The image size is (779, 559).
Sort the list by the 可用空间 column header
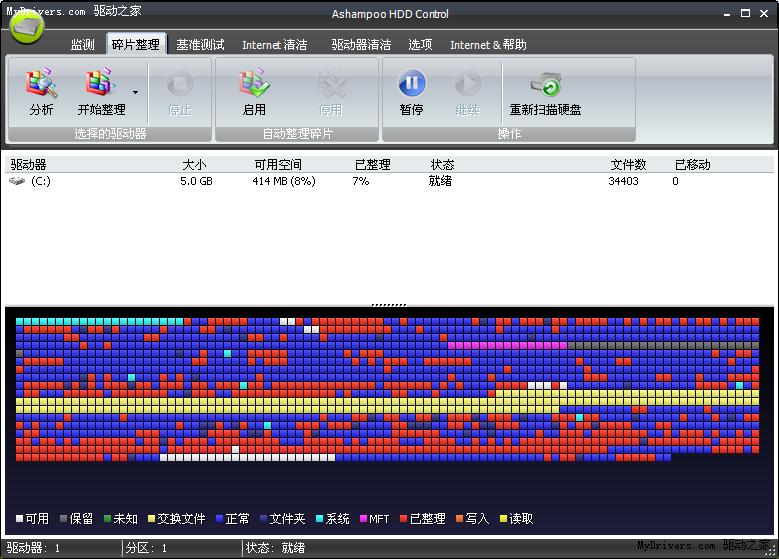click(277, 164)
